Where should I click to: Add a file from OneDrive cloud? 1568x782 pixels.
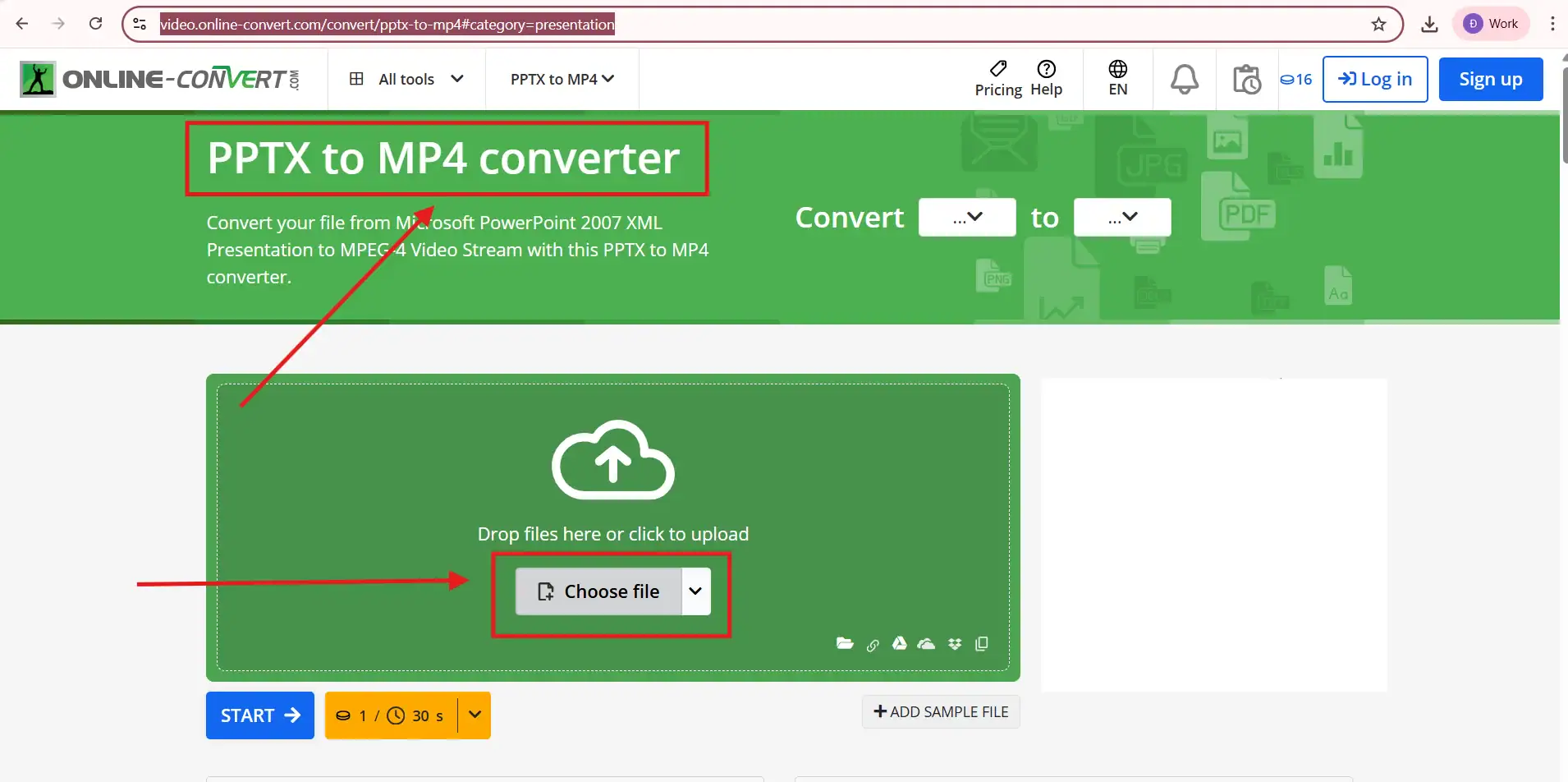pyautogui.click(x=927, y=644)
